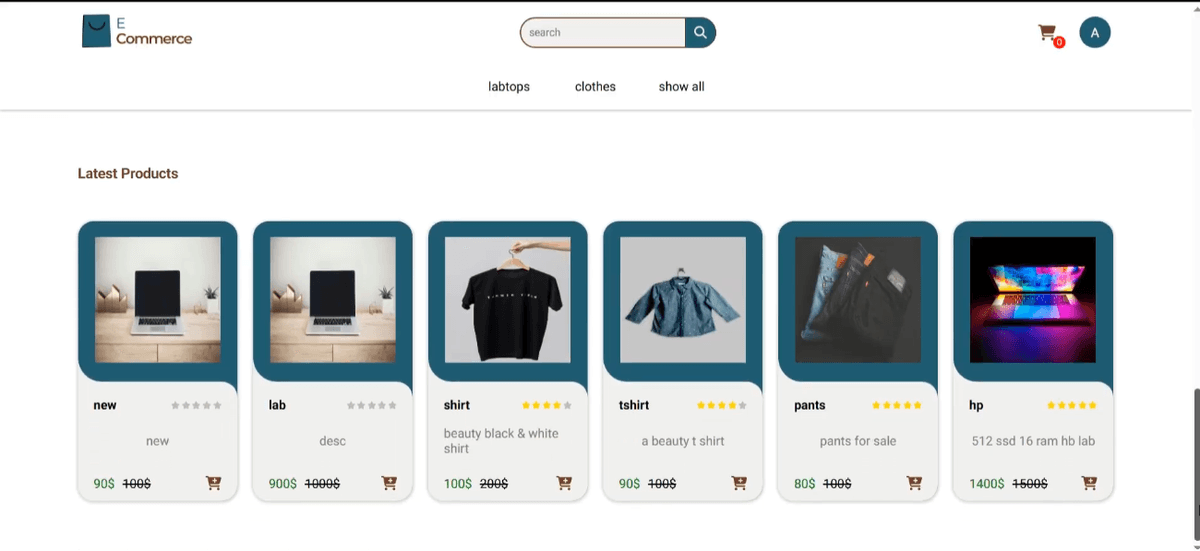1200x551 pixels.
Task: Open the hp colorful laptop image
Action: [1033, 300]
